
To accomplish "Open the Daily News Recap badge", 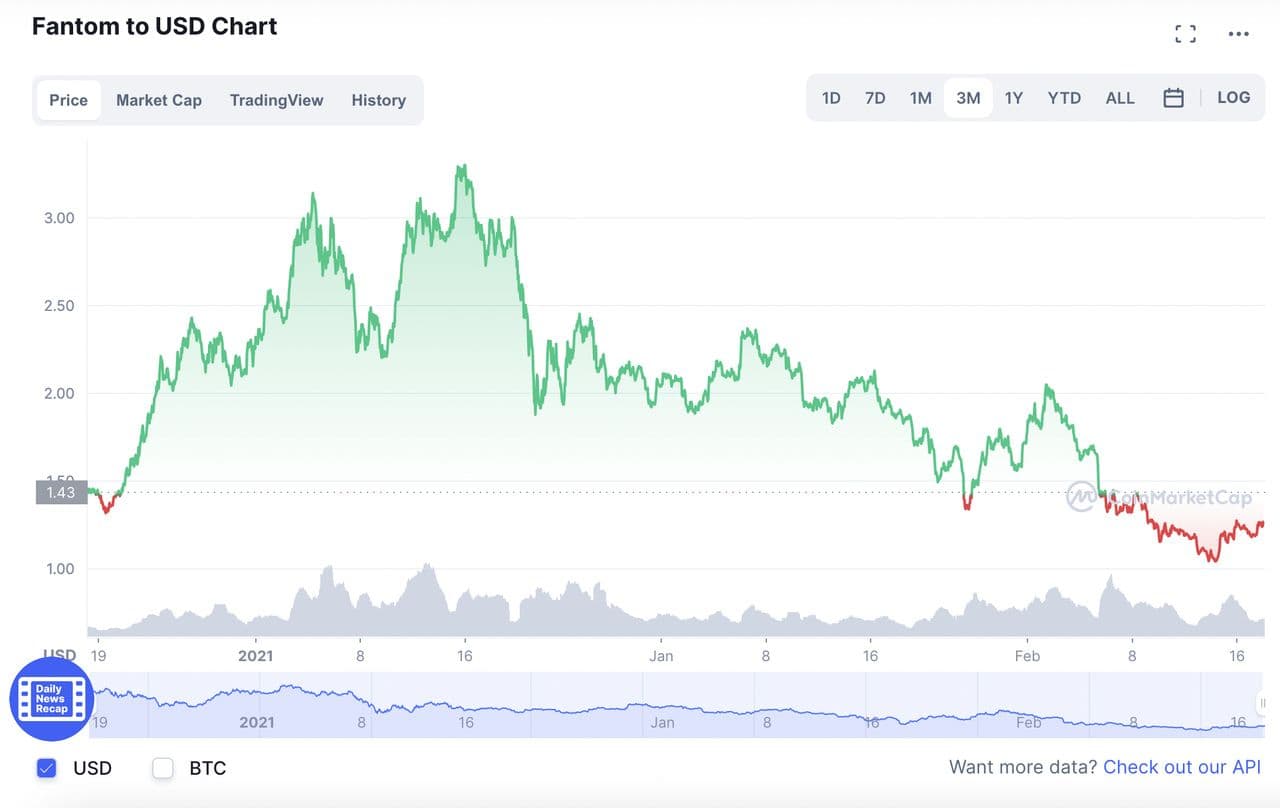I will coord(51,699).
